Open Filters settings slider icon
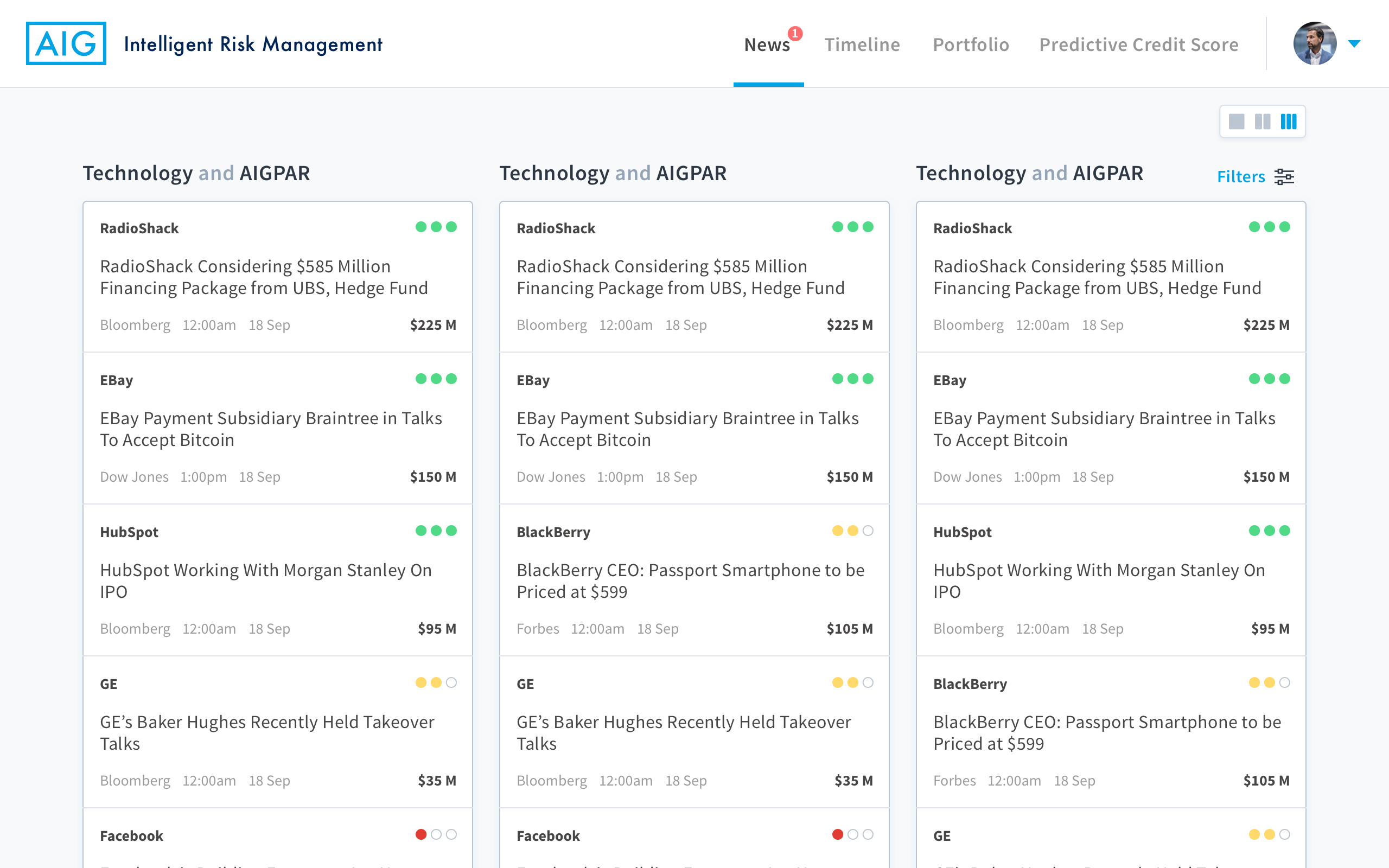This screenshot has width=1389, height=868. (x=1284, y=177)
